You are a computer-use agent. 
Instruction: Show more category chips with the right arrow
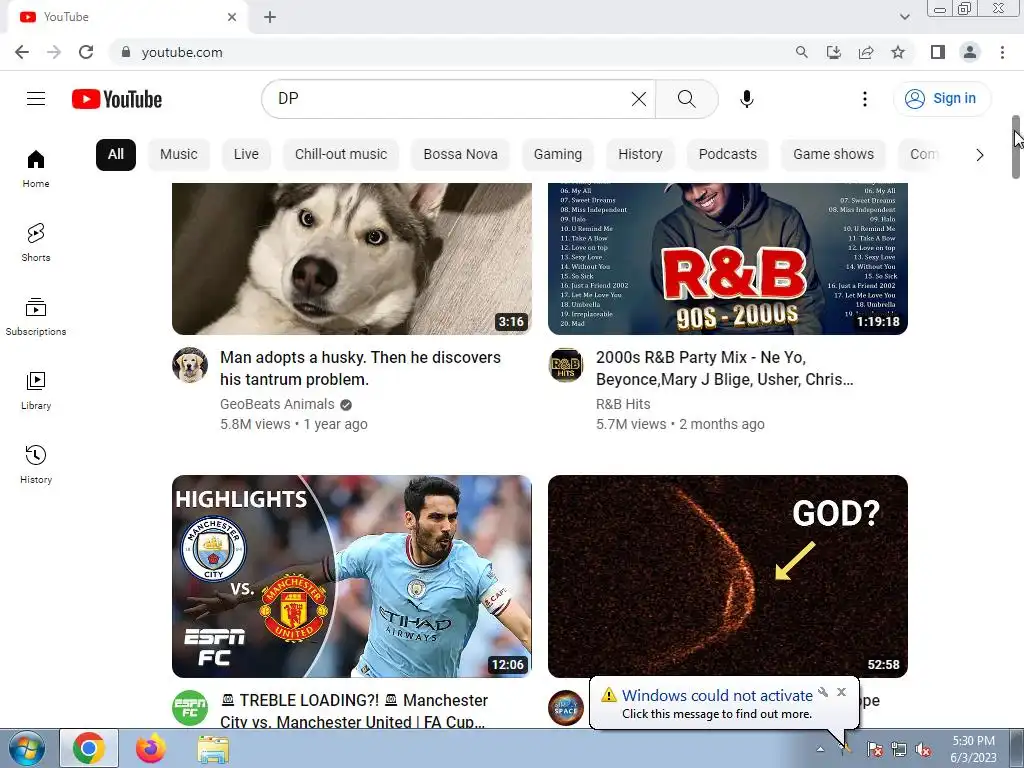point(980,155)
